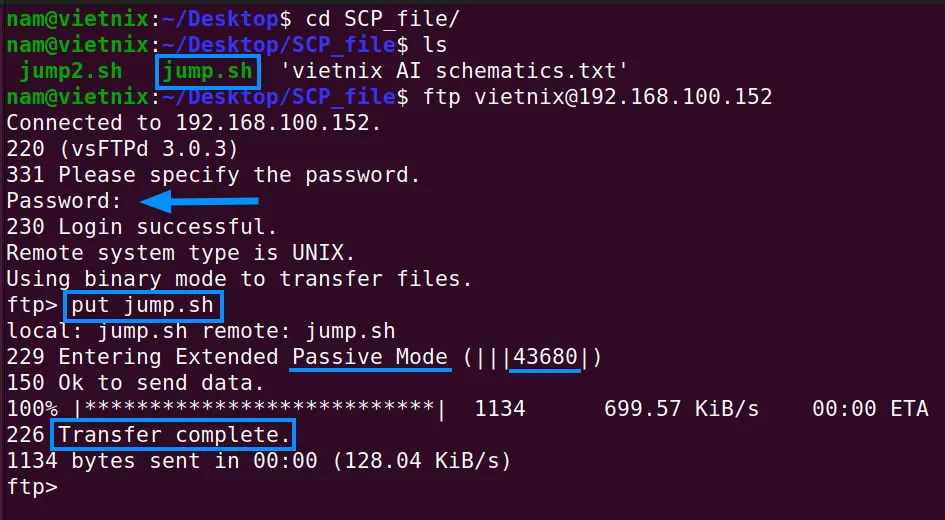Click the highlighted jump.sh filename in ls output

point(208,72)
